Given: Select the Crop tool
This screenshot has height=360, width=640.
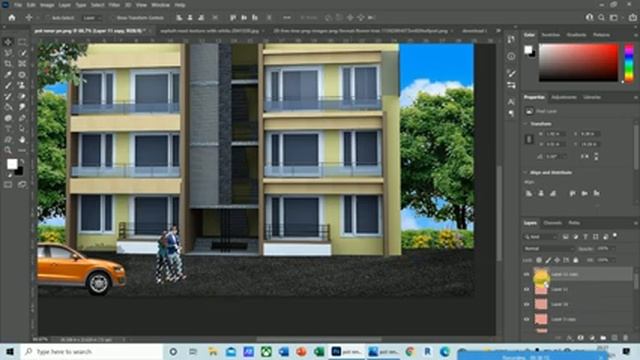Looking at the screenshot, I should tap(8, 64).
